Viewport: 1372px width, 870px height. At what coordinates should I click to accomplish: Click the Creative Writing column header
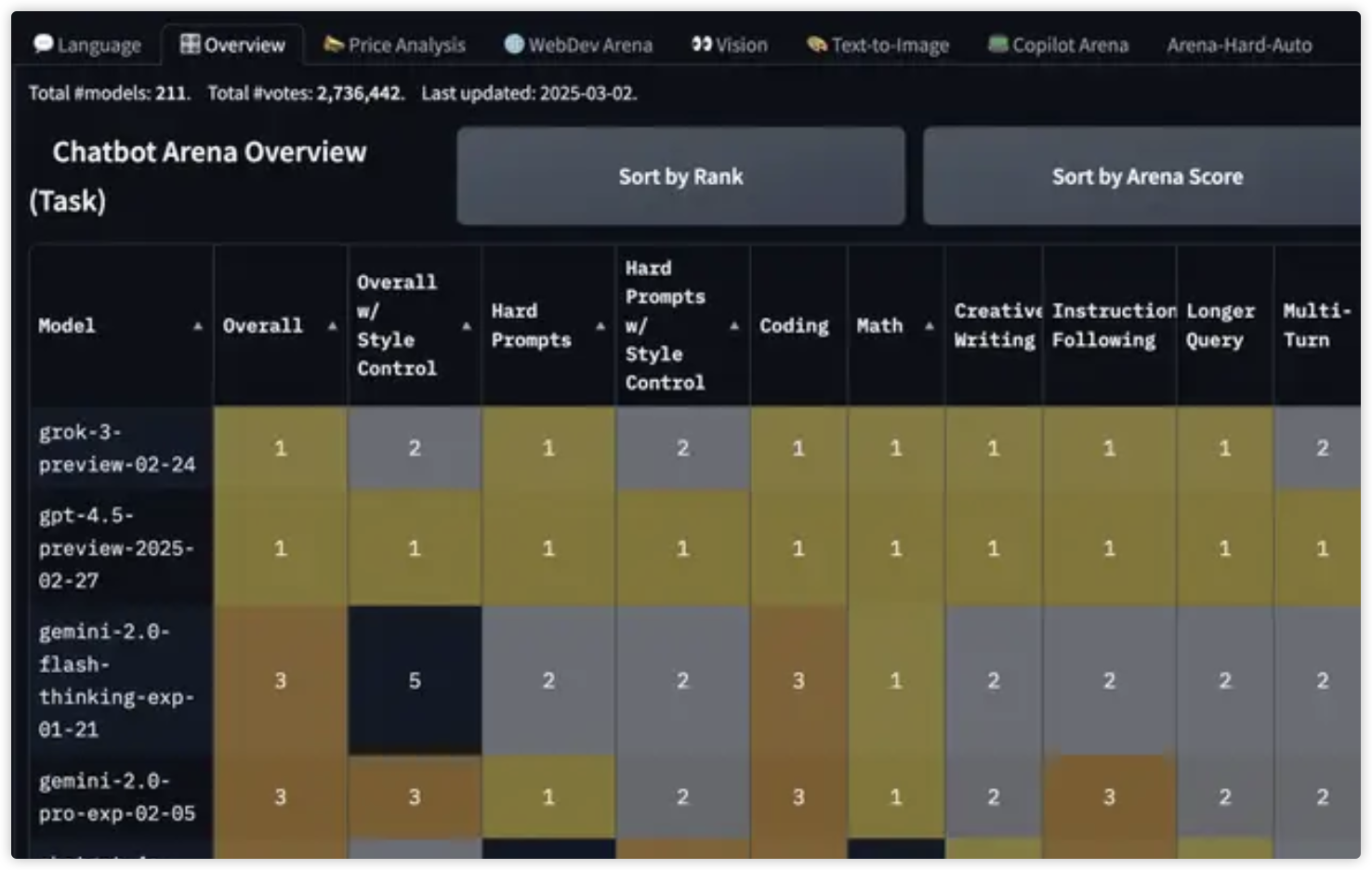point(994,325)
